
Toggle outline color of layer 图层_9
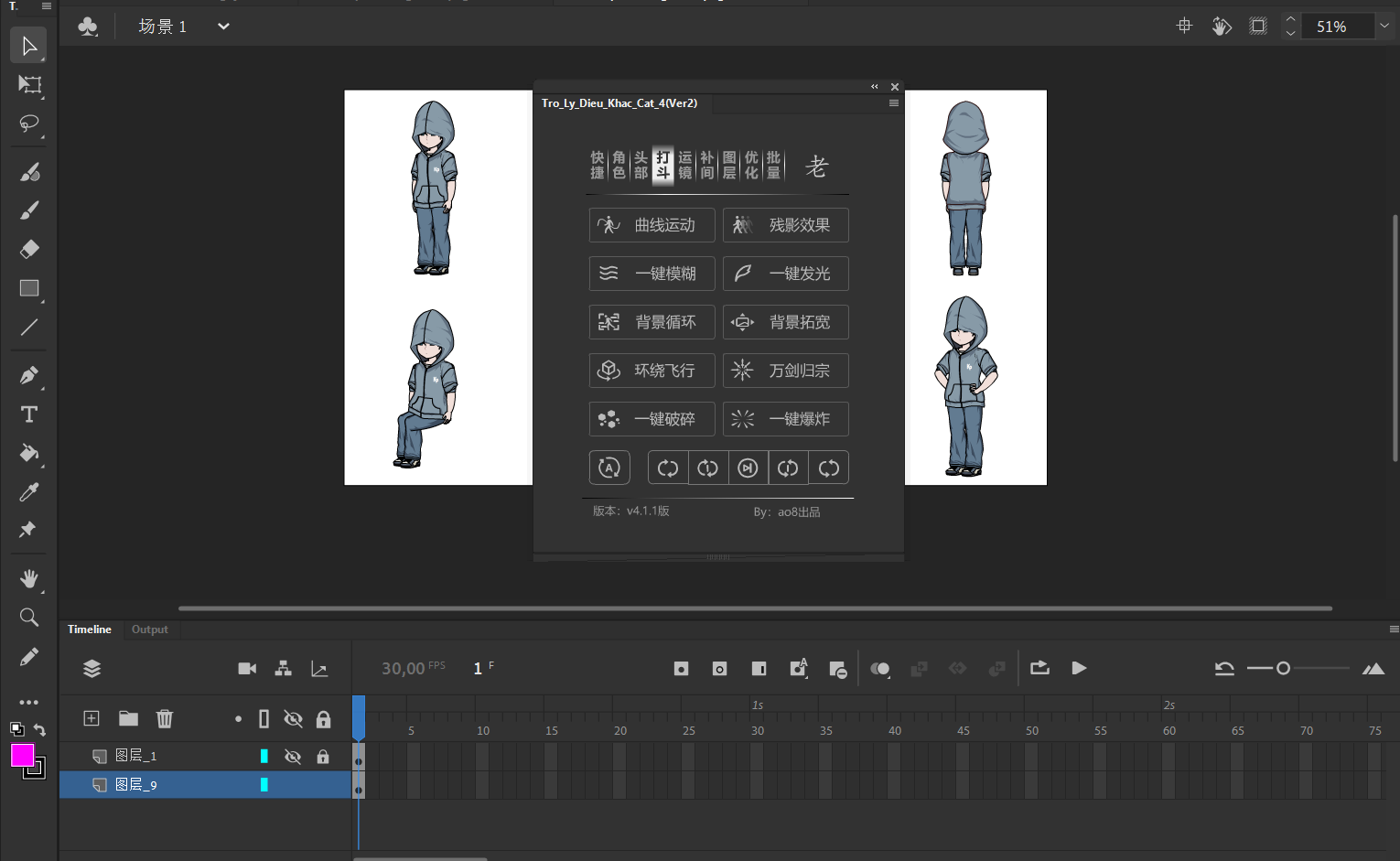click(264, 784)
